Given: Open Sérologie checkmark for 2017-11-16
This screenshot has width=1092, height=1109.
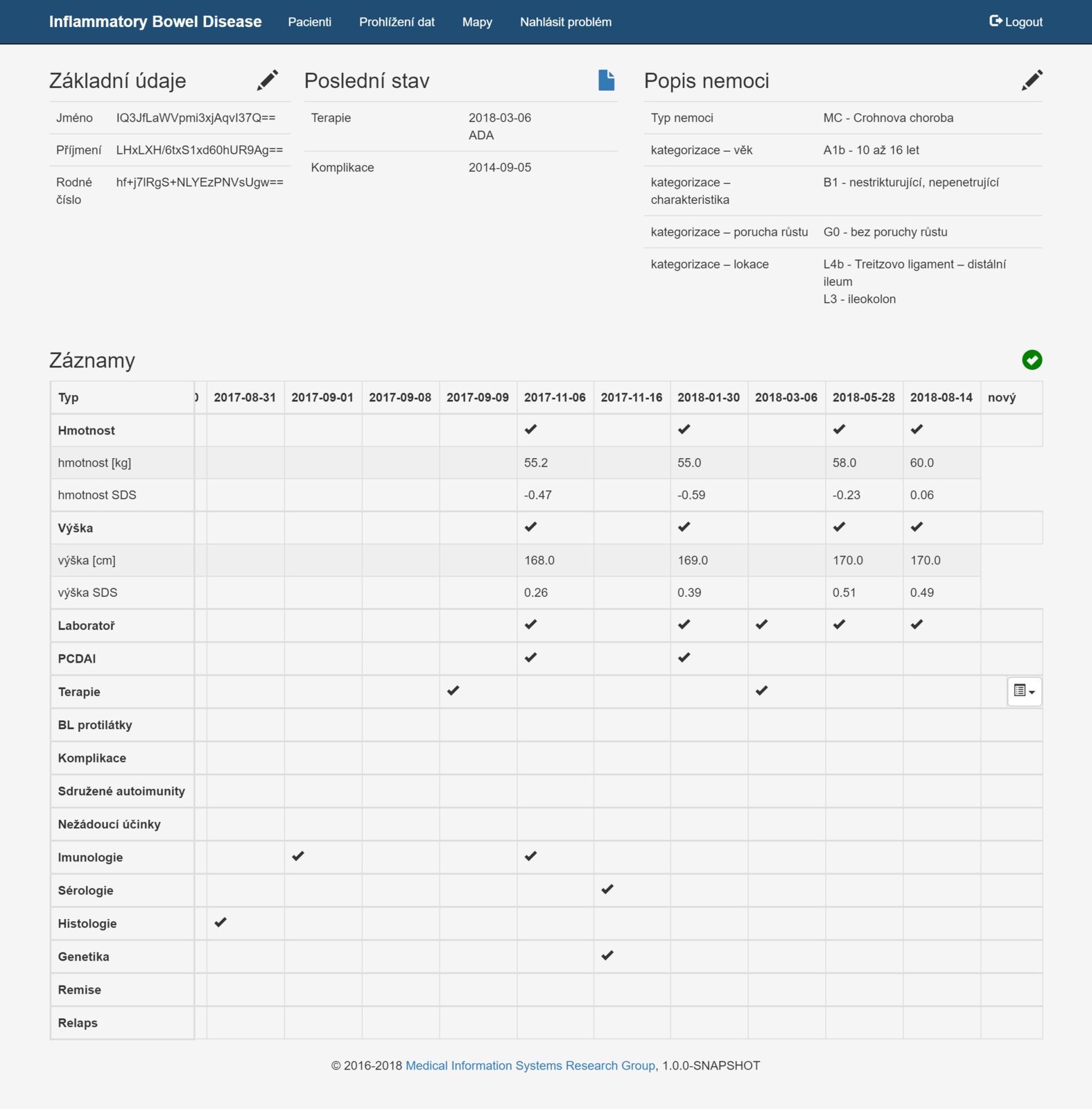Looking at the screenshot, I should 607,889.
